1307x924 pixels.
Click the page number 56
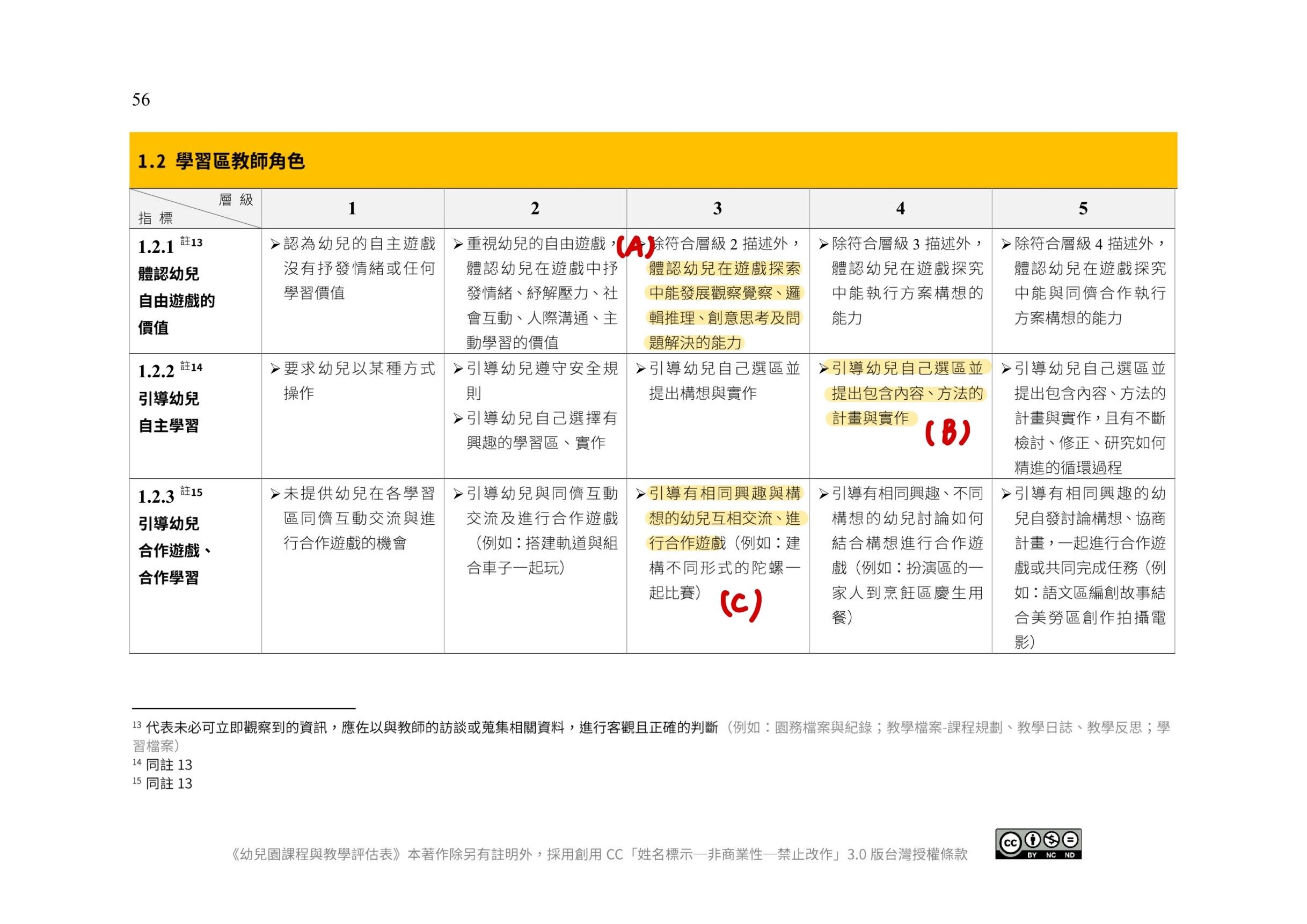[x=141, y=100]
